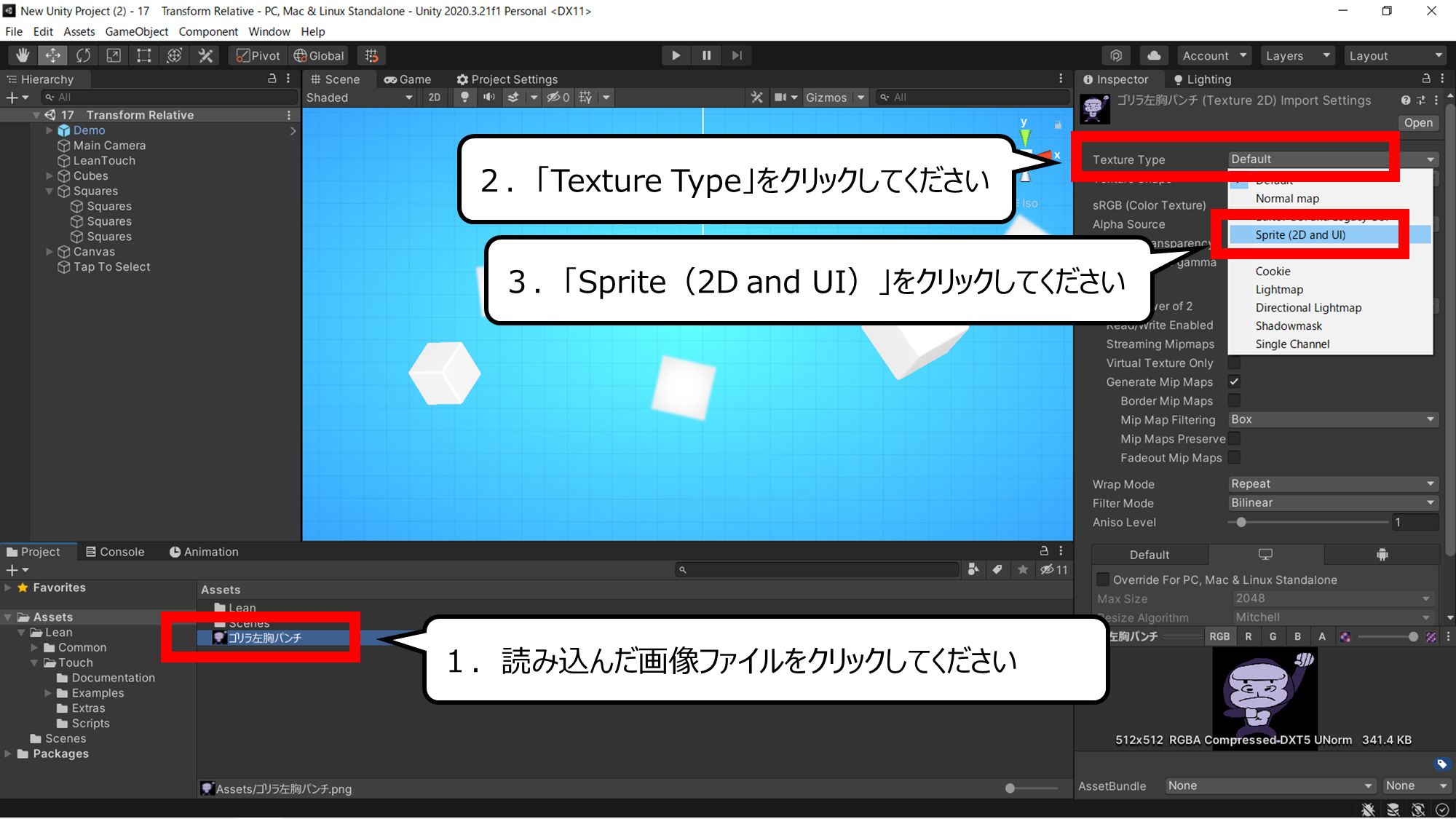Click the Pause button
The width and height of the screenshot is (1456, 819).
pos(706,55)
